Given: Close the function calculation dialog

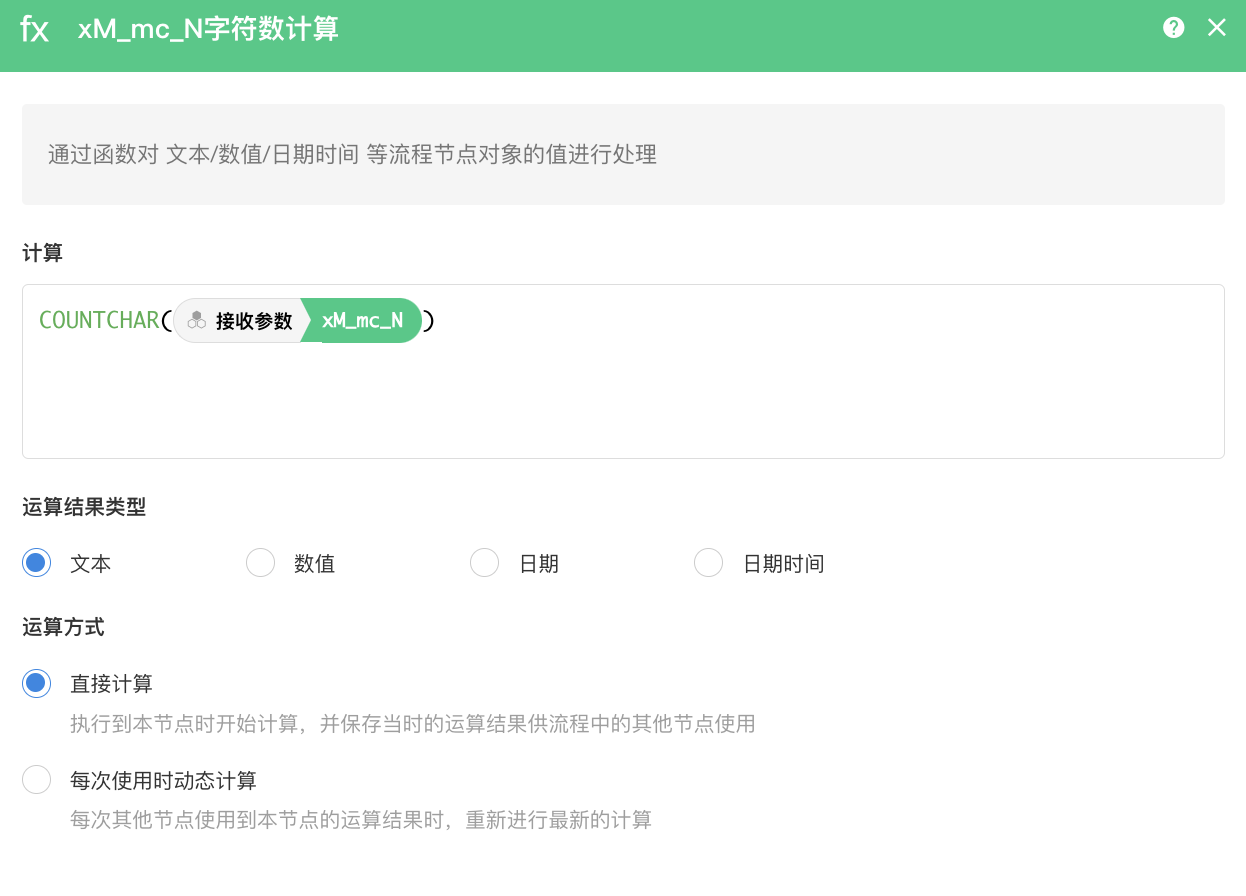Looking at the screenshot, I should 1216,28.
